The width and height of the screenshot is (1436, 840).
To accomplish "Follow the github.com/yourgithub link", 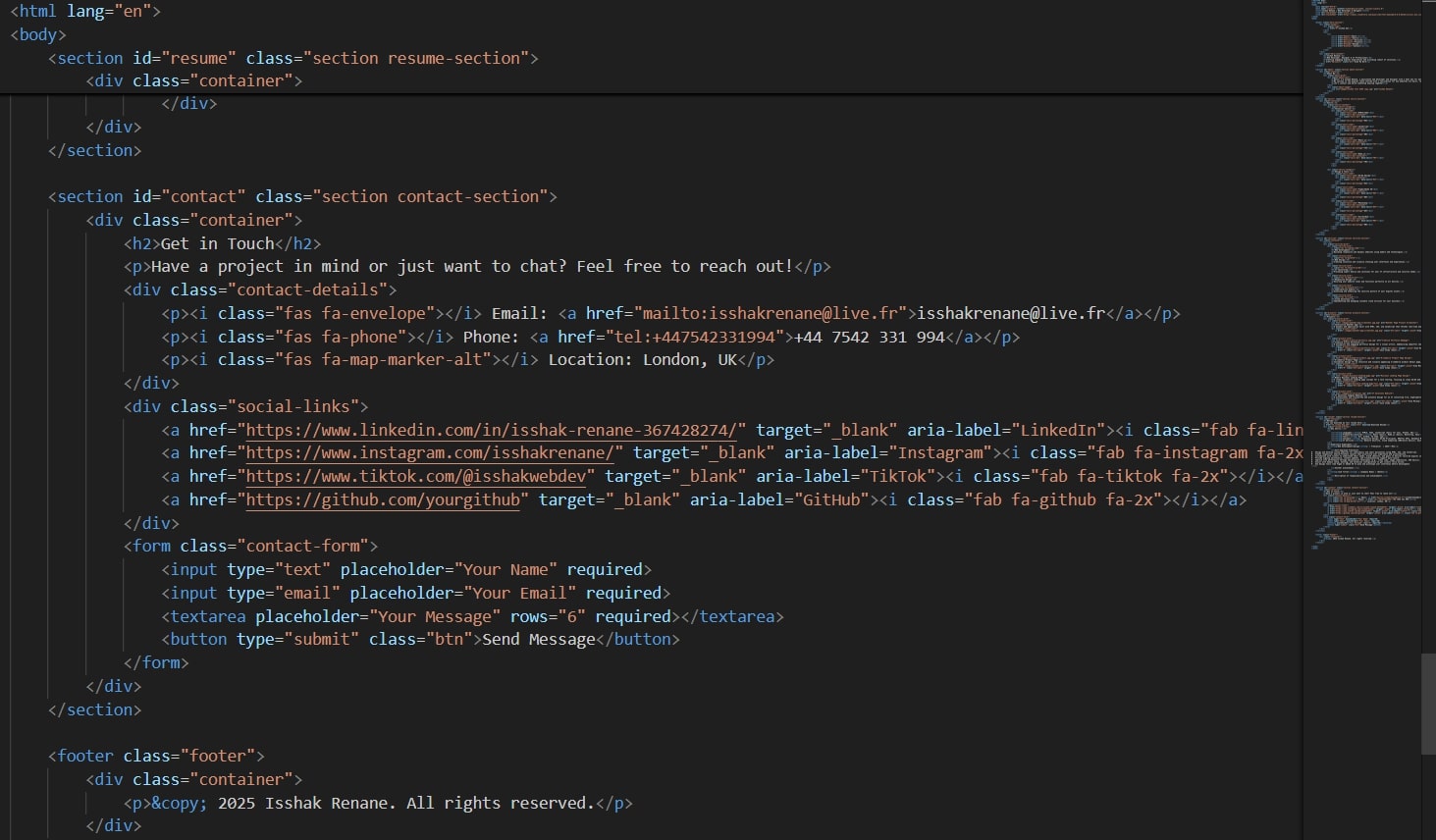I will click(383, 500).
